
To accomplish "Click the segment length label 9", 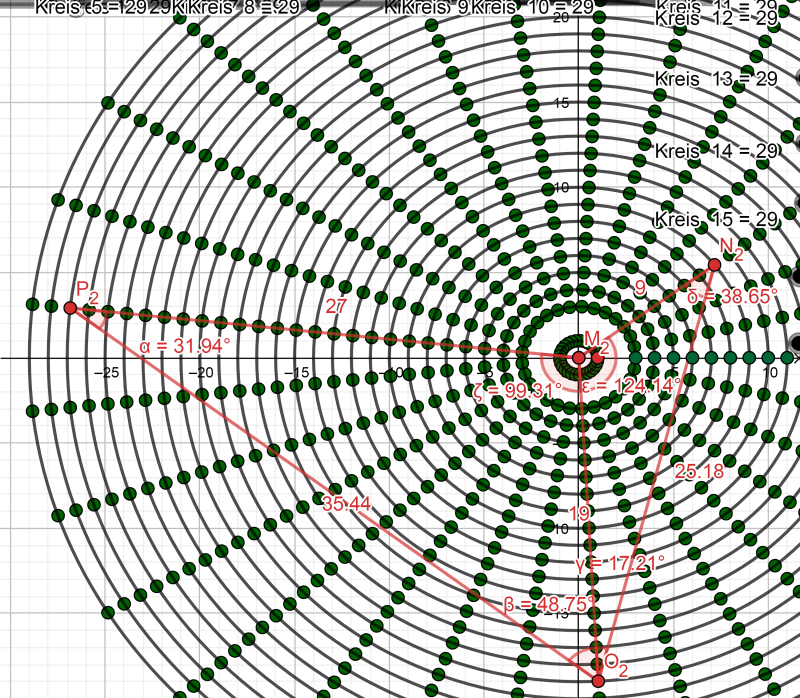I will [x=640, y=287].
